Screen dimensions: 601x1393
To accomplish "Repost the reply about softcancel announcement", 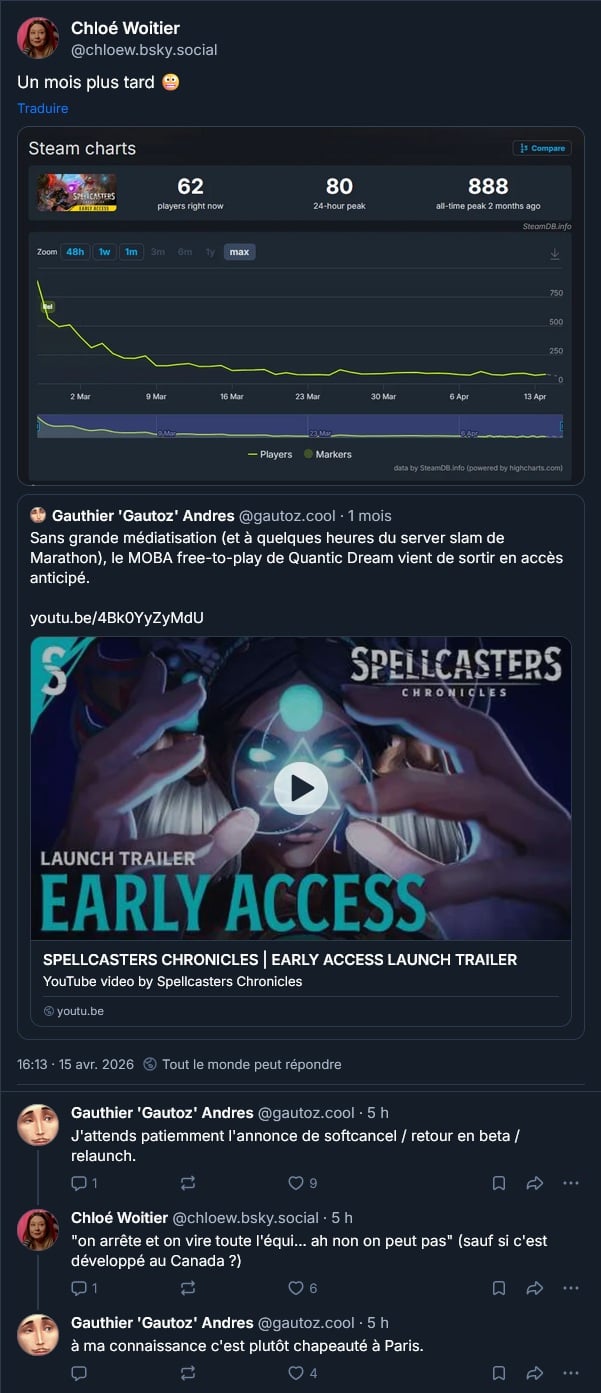I will 187,1183.
